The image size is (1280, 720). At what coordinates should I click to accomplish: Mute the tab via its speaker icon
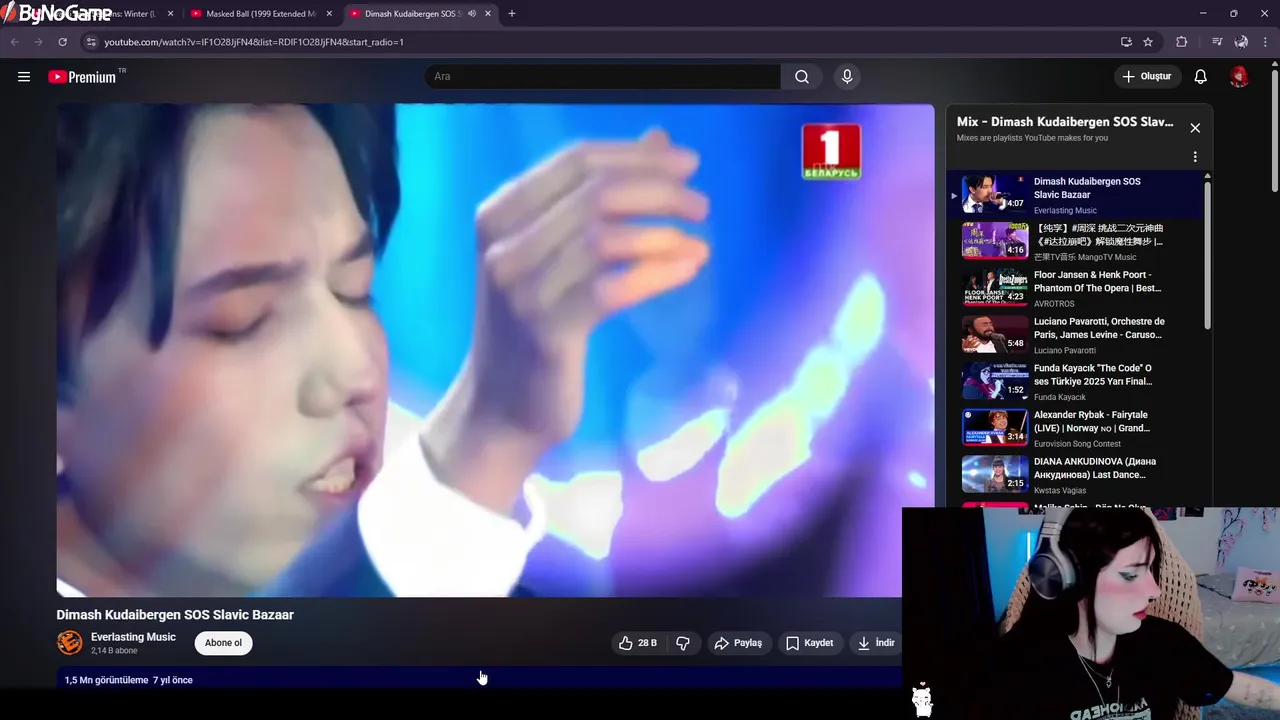click(471, 14)
